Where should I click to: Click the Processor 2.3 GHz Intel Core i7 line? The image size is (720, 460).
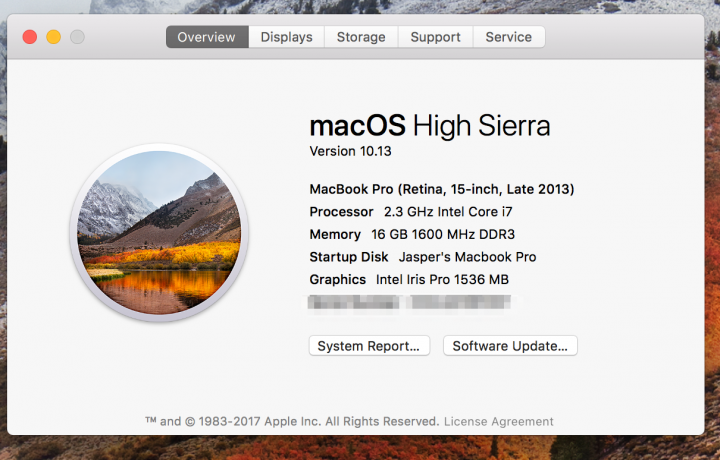tap(411, 212)
